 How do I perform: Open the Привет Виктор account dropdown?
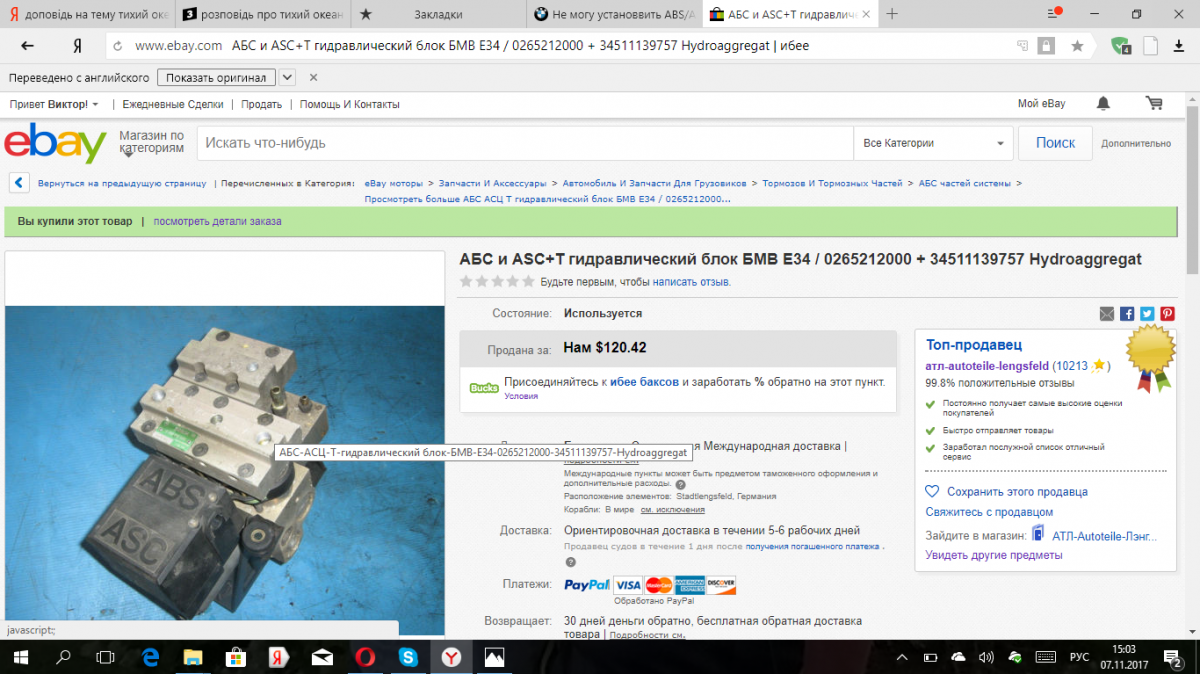click(54, 104)
